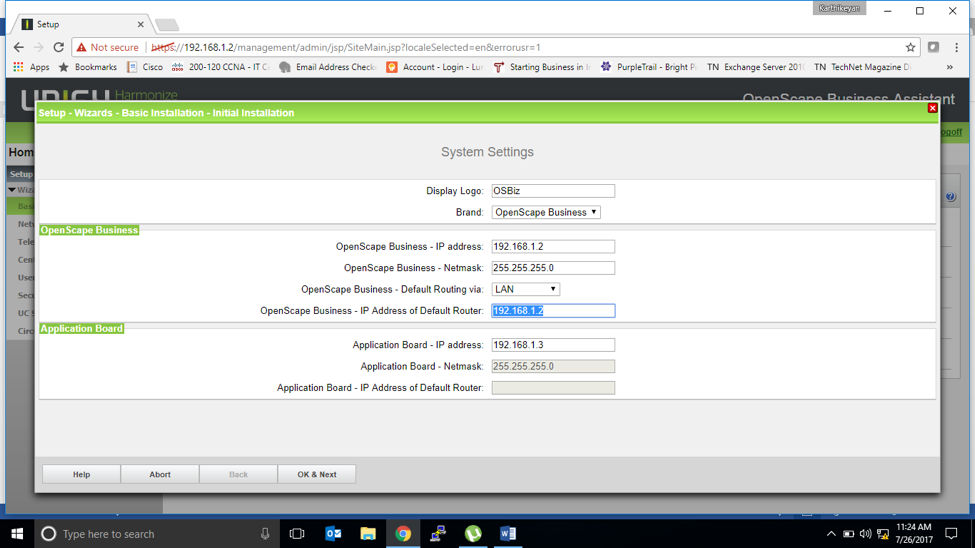
Task: Click the browser extension icon
Action: click(x=933, y=47)
